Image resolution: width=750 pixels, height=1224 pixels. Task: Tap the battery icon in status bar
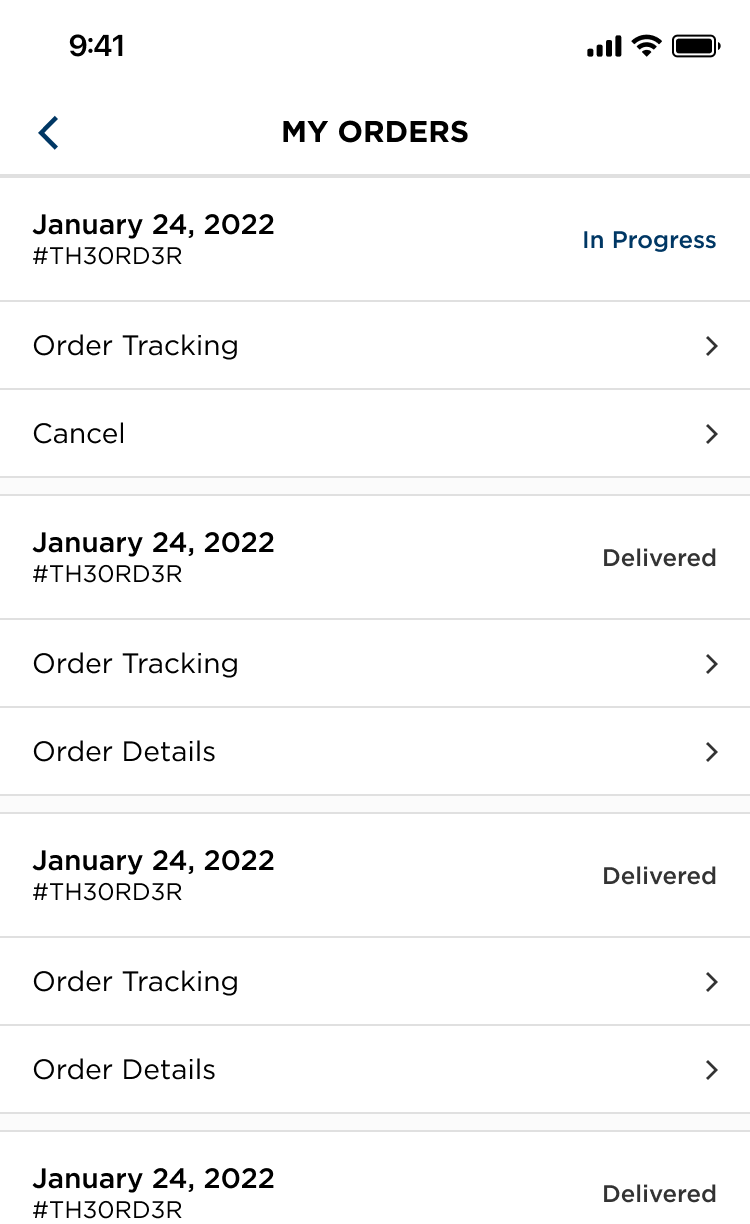696,46
